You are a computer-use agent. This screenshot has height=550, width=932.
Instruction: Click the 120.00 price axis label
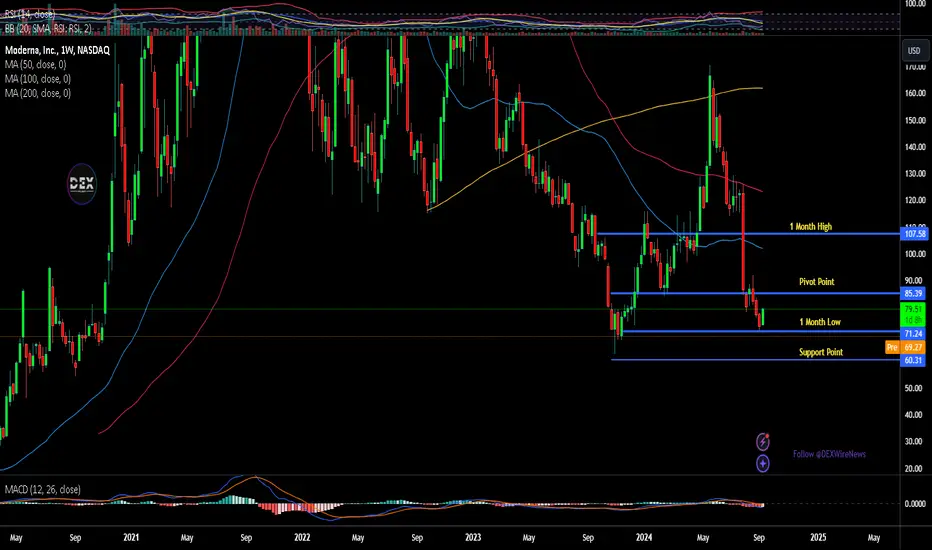tap(915, 200)
